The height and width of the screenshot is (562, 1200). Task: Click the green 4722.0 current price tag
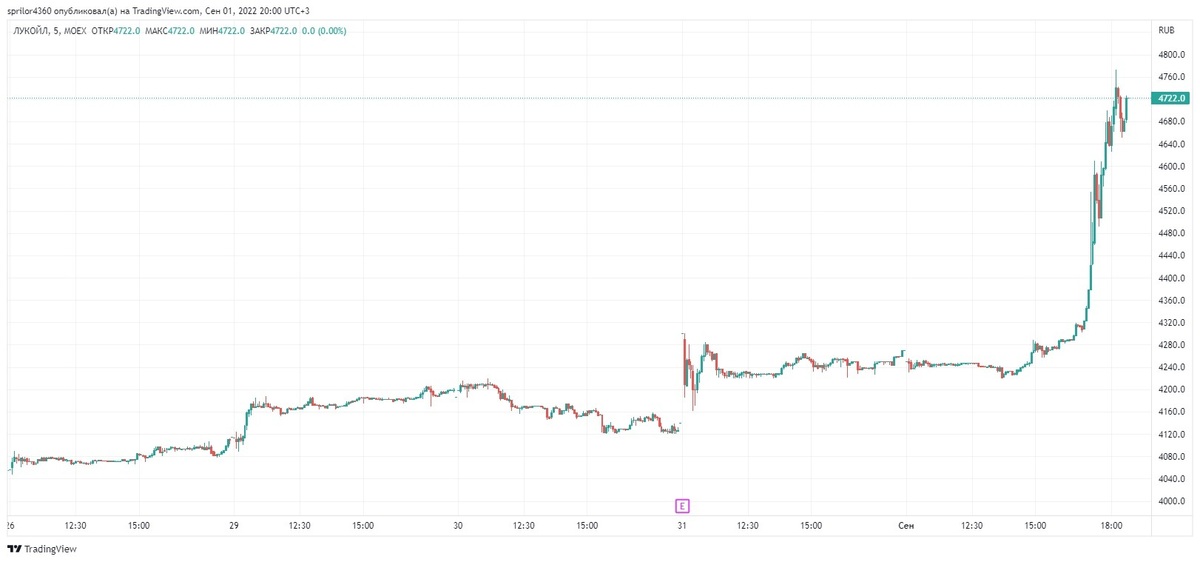[1169, 98]
